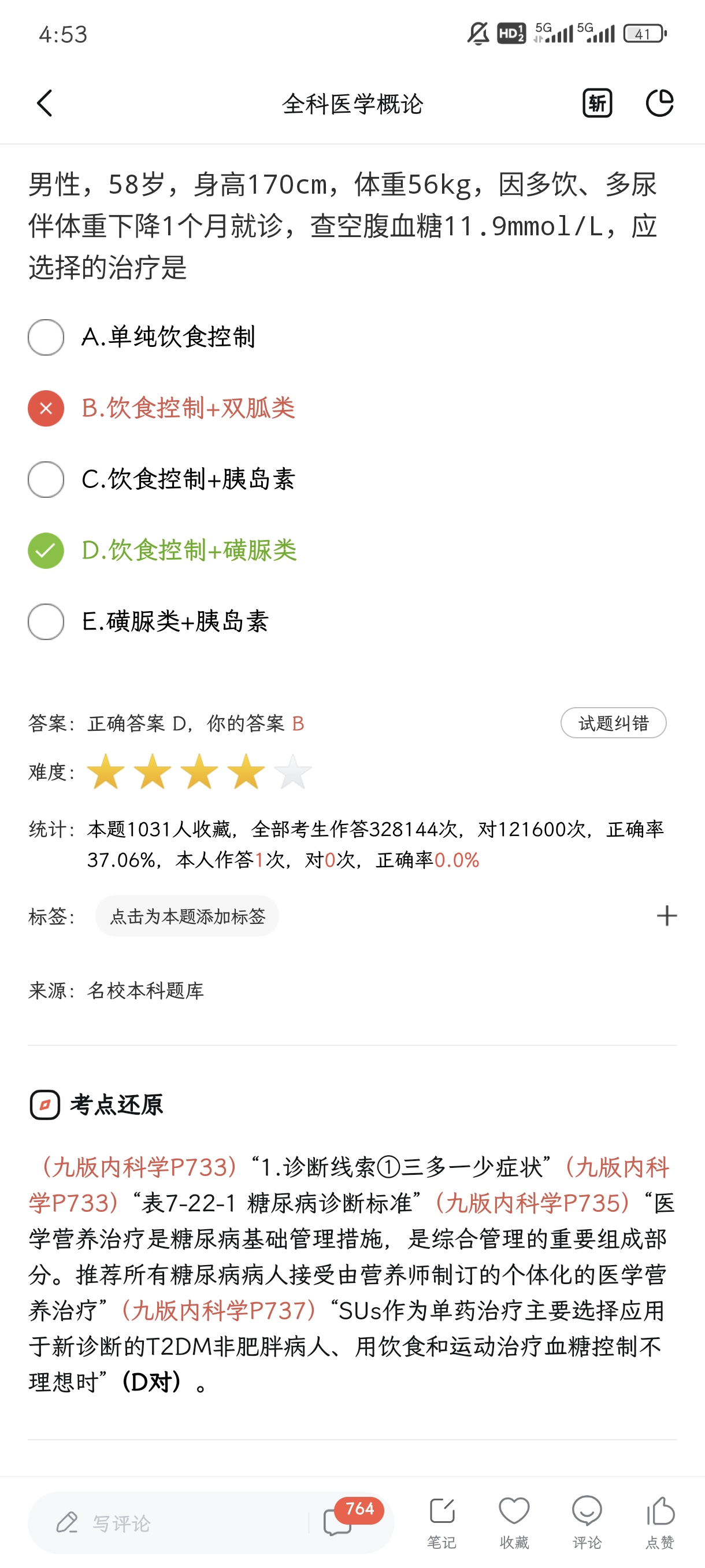
Task: Tap 点击为本题添加标签 tag chip
Action: (x=187, y=916)
